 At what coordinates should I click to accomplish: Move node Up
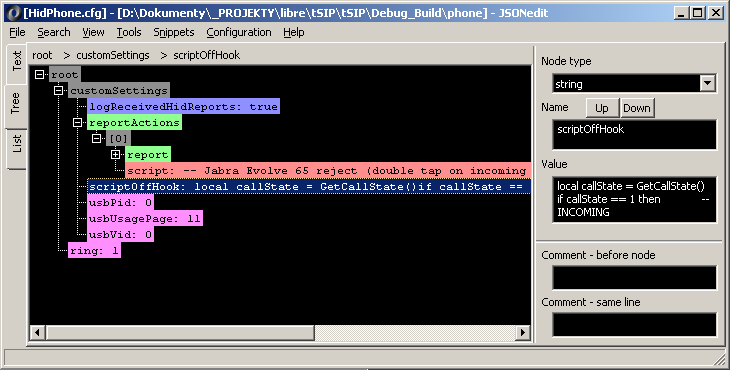click(602, 108)
